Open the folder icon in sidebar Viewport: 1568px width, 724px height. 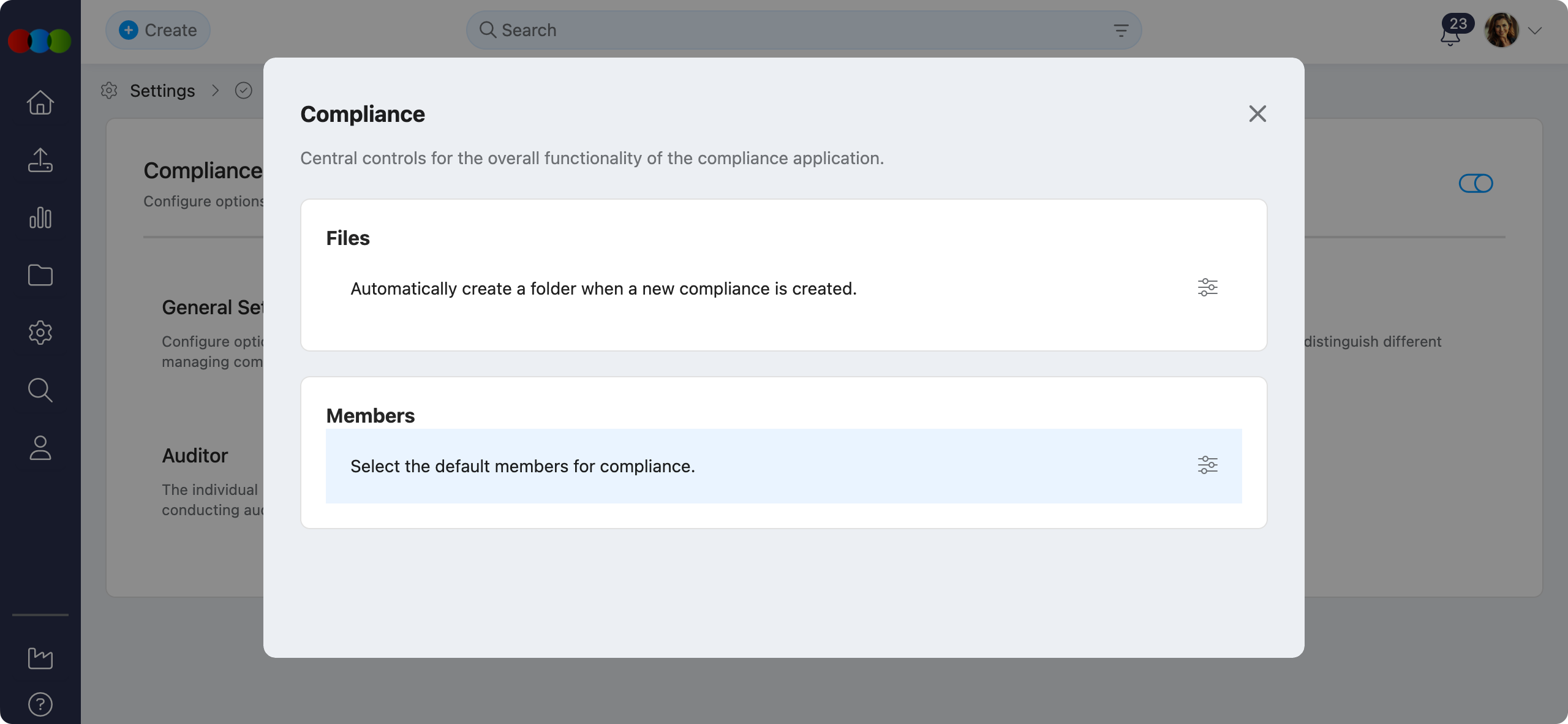pyautogui.click(x=40, y=275)
